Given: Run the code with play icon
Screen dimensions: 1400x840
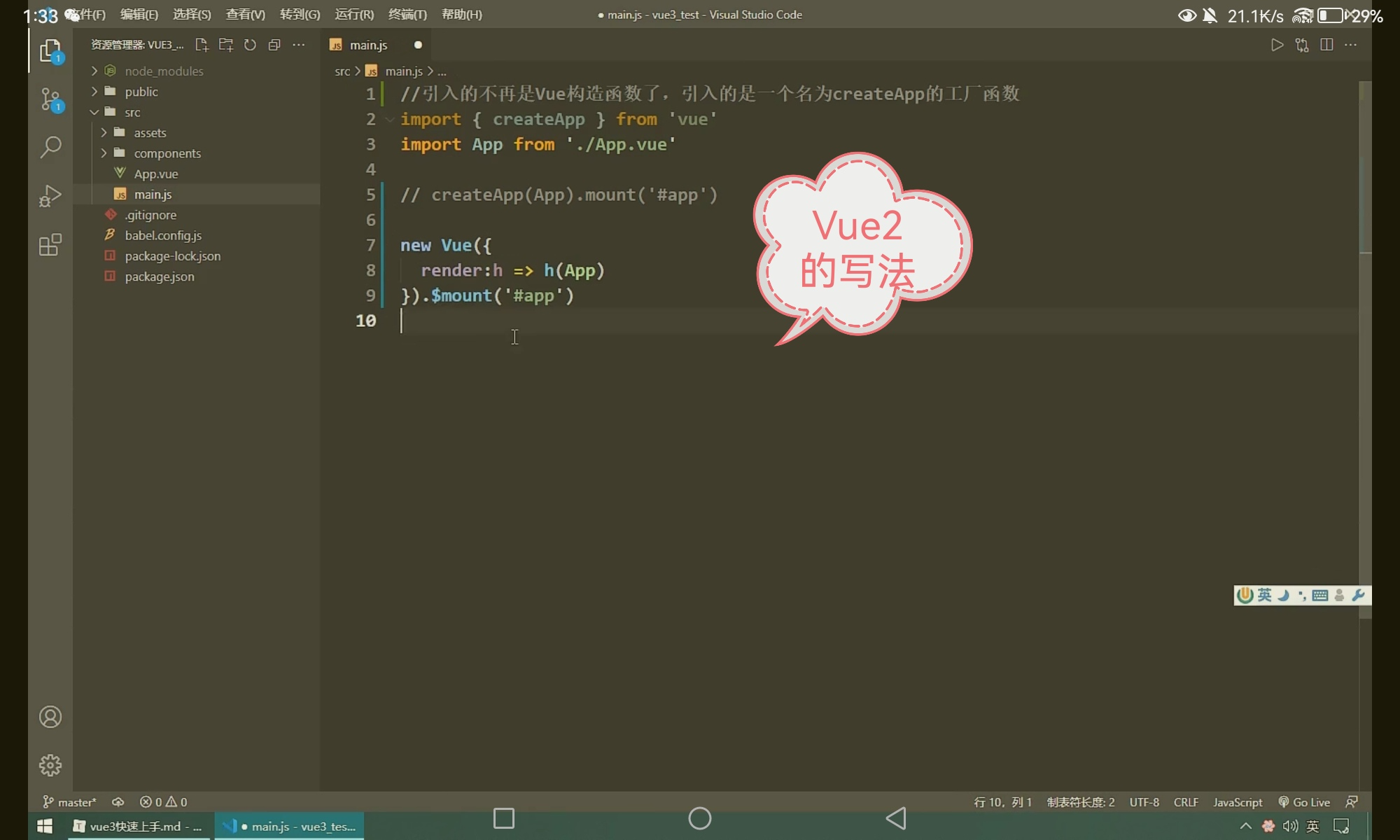Looking at the screenshot, I should tap(1277, 45).
